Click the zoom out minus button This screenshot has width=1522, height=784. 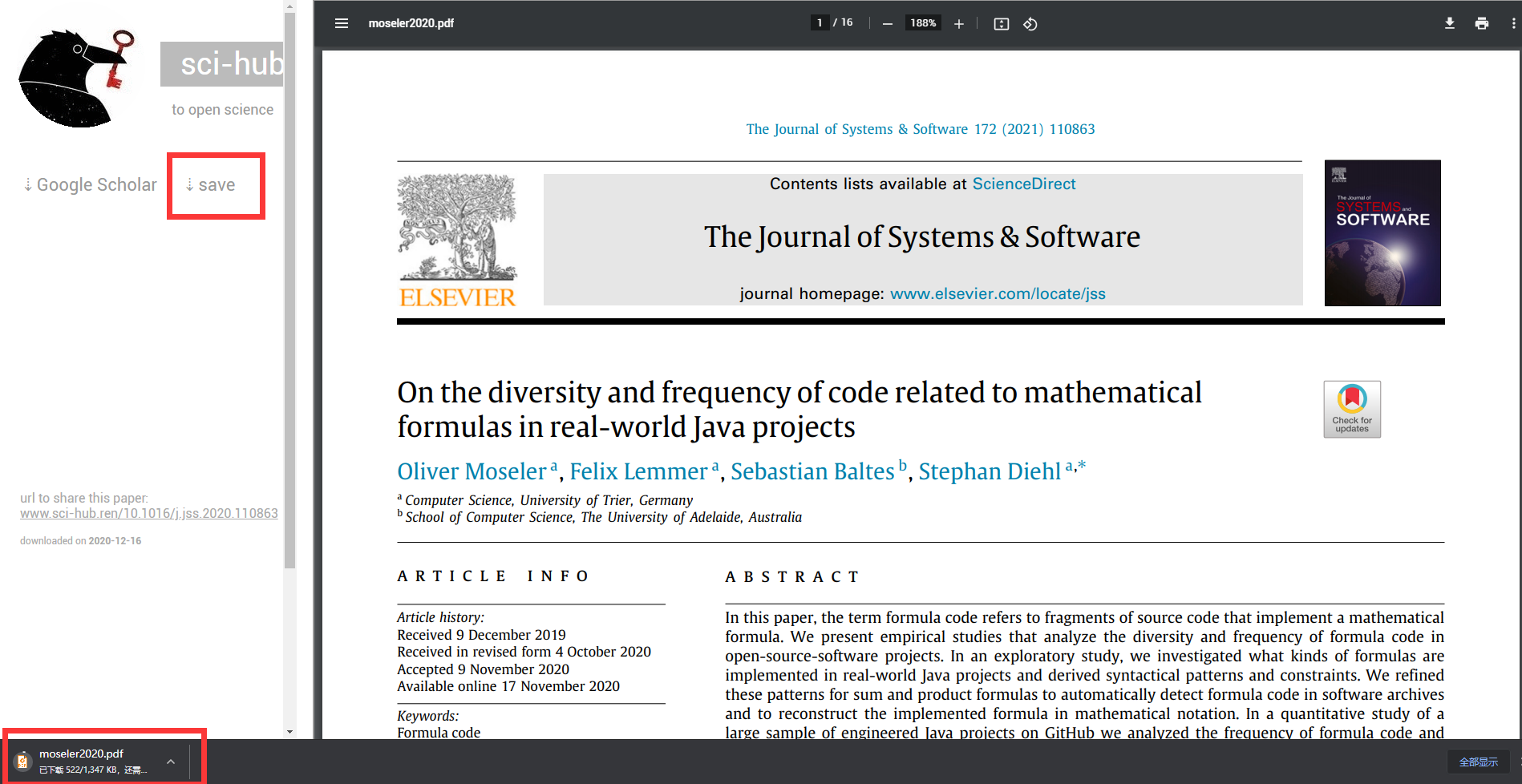pos(887,24)
